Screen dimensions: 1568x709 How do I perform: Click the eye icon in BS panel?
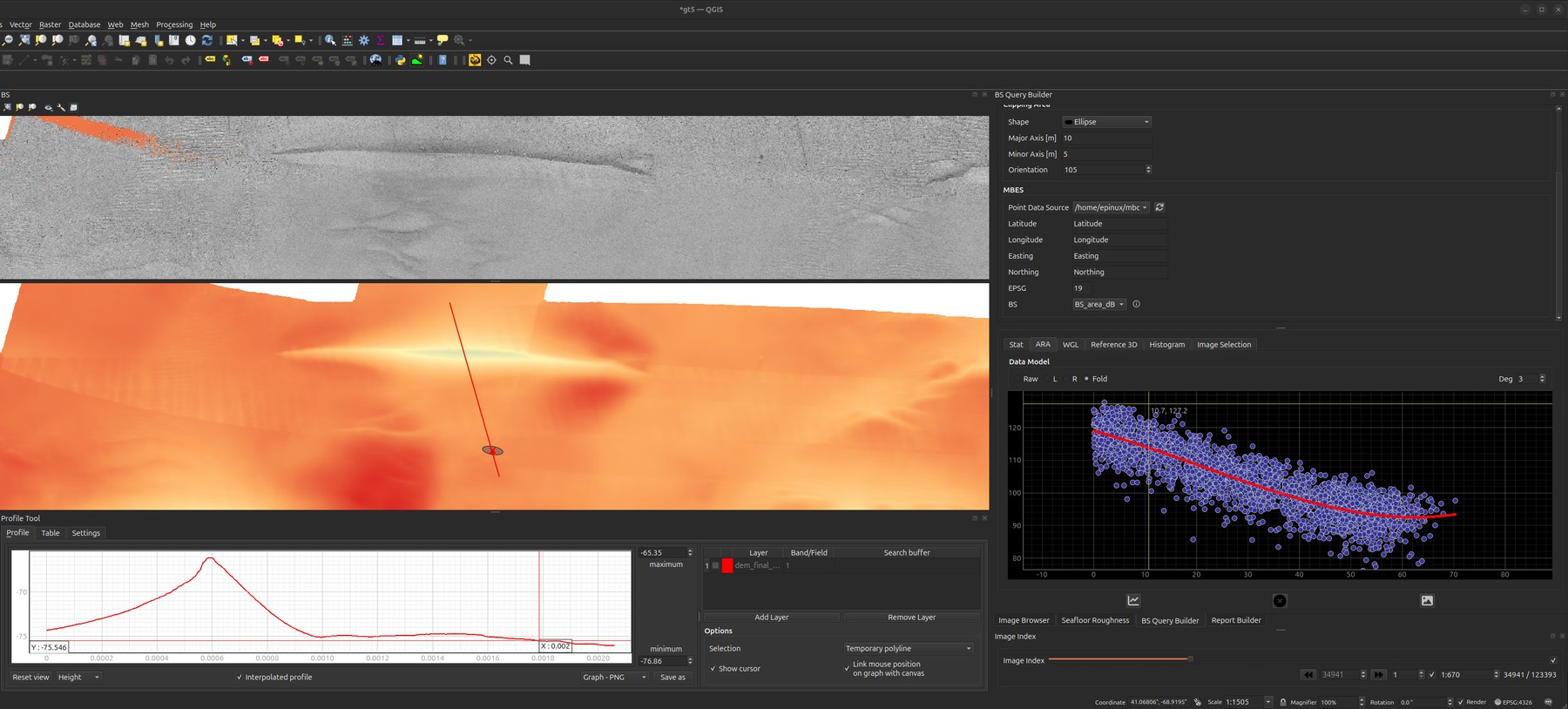pos(48,107)
